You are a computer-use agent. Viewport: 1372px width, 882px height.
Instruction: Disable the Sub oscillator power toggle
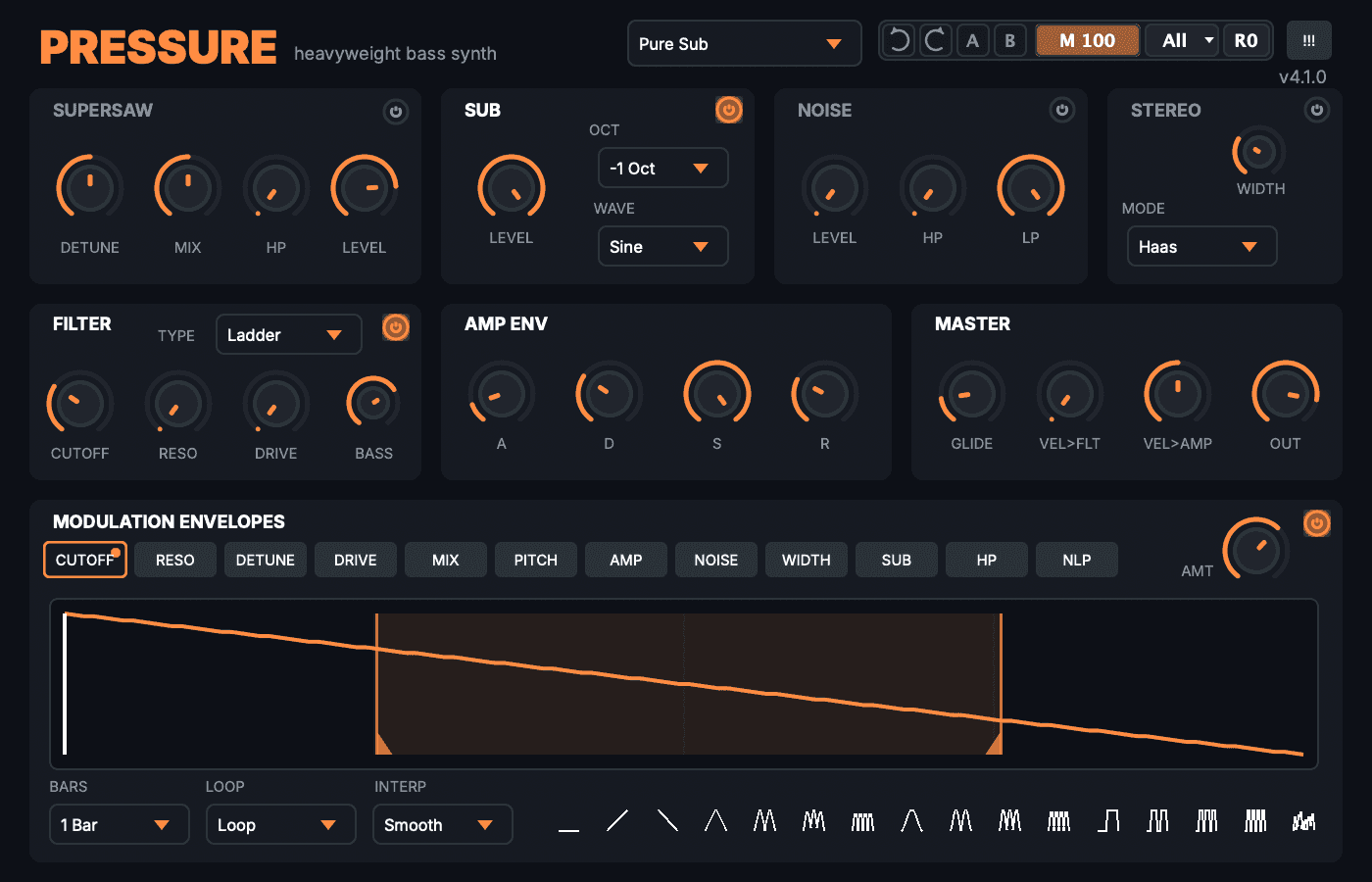[729, 110]
